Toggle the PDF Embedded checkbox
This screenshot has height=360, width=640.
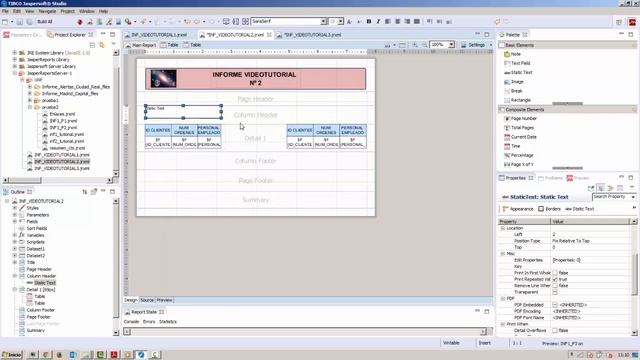click(555, 305)
